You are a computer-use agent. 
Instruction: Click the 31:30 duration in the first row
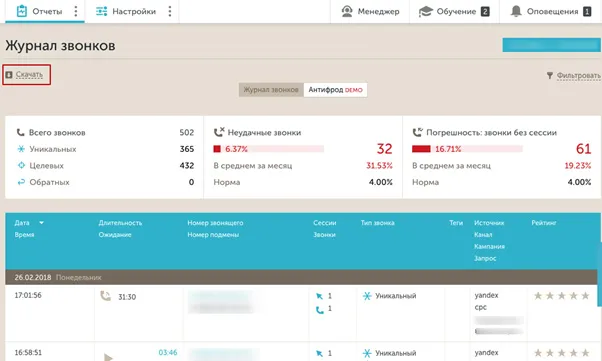[x=127, y=297]
